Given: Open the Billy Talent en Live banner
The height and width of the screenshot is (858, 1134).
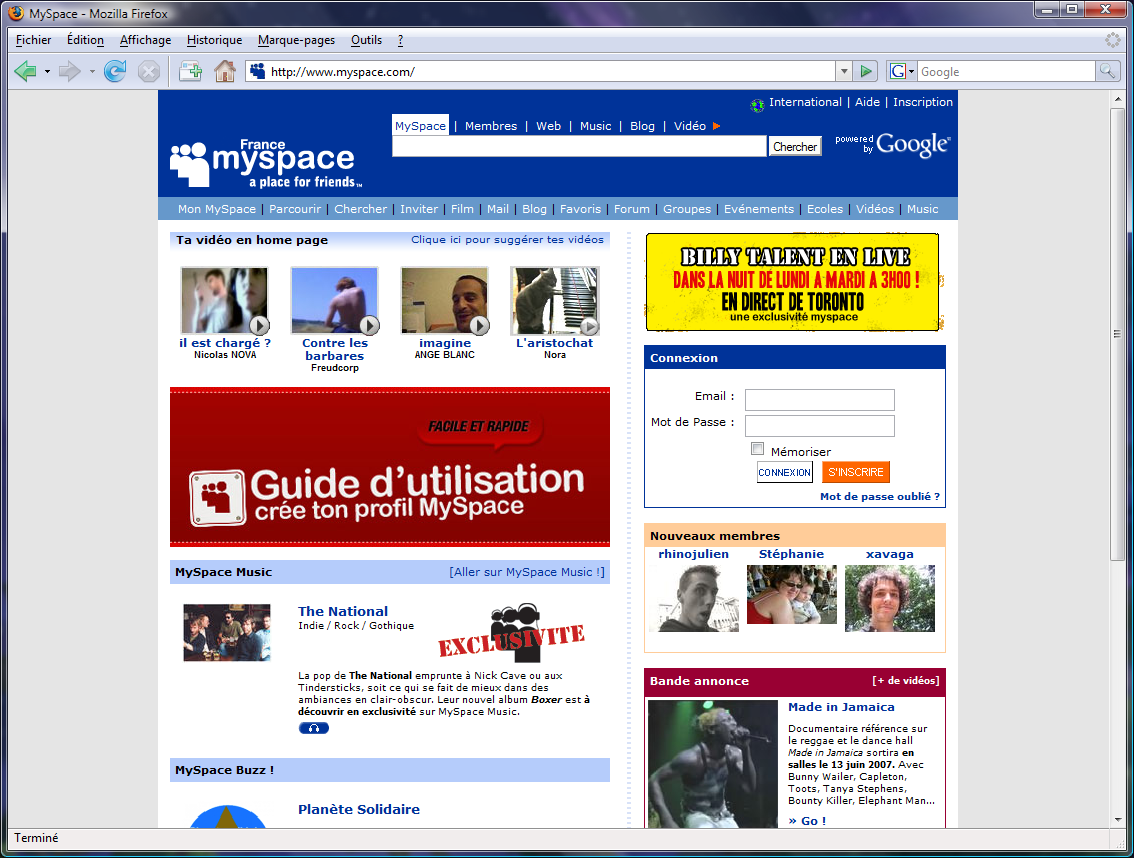Looking at the screenshot, I should pyautogui.click(x=792, y=281).
